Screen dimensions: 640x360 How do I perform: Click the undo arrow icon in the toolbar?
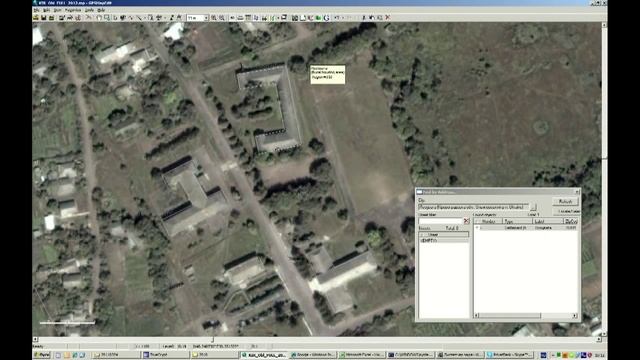(x=337, y=18)
